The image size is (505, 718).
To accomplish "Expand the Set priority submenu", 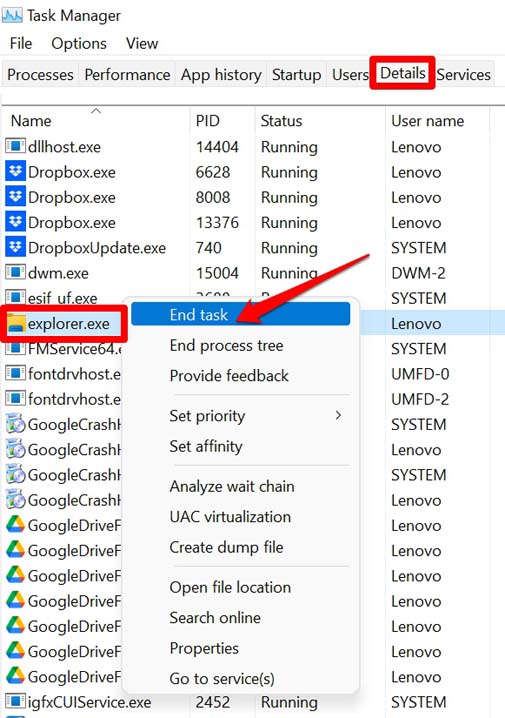I will pyautogui.click(x=241, y=416).
